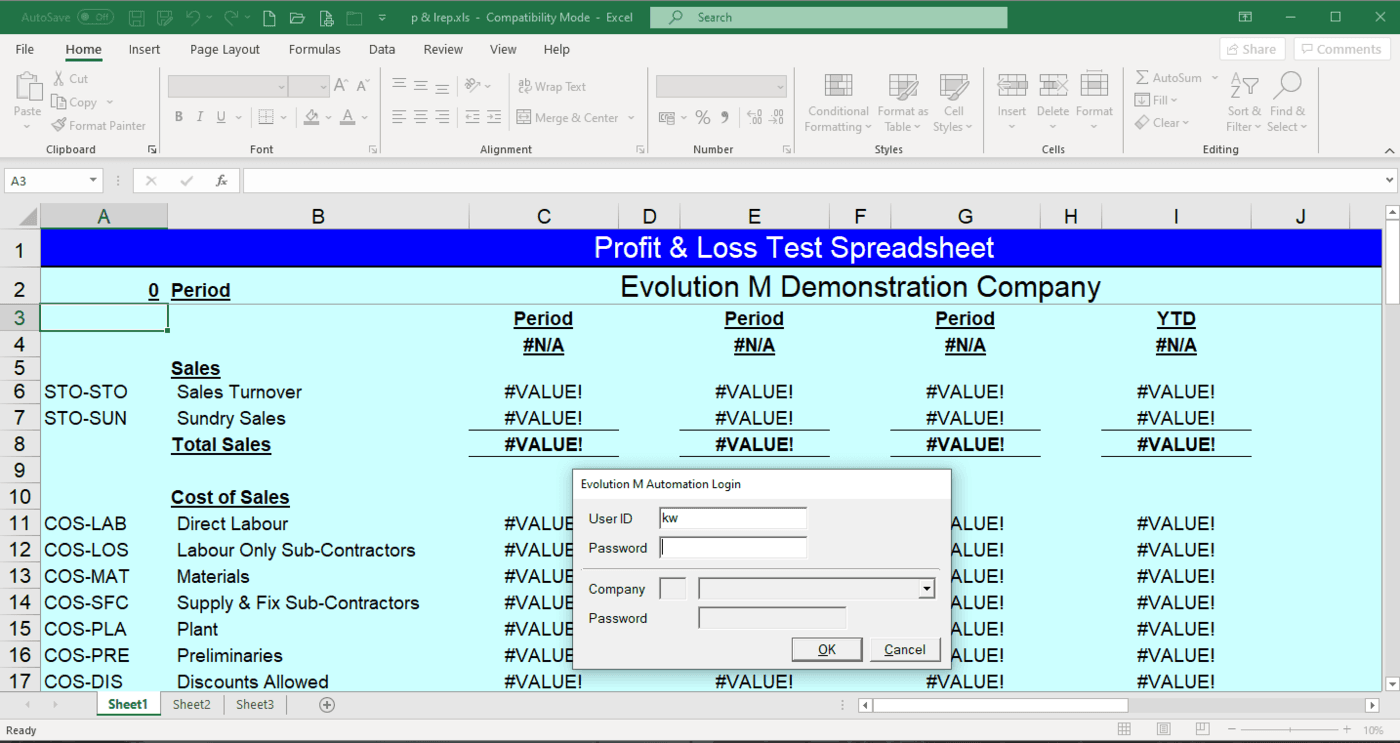Click the Accounting Number Format icon
Screen dimensions: 1400x743
pyautogui.click(x=667, y=117)
